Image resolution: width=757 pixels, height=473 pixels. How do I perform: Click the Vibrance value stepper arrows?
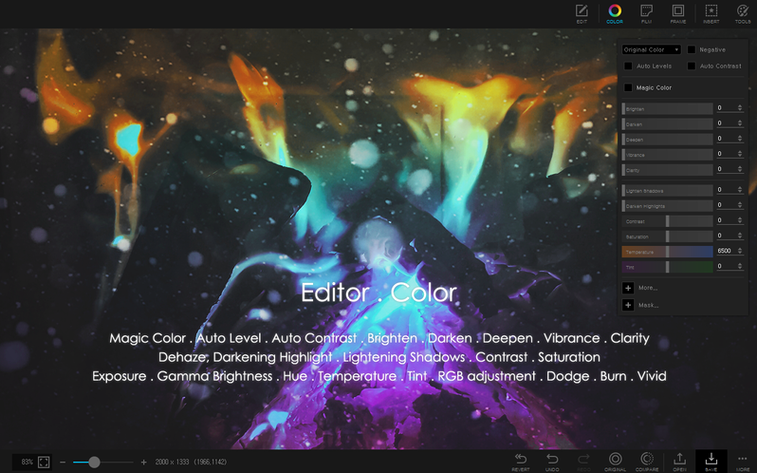[740, 154]
